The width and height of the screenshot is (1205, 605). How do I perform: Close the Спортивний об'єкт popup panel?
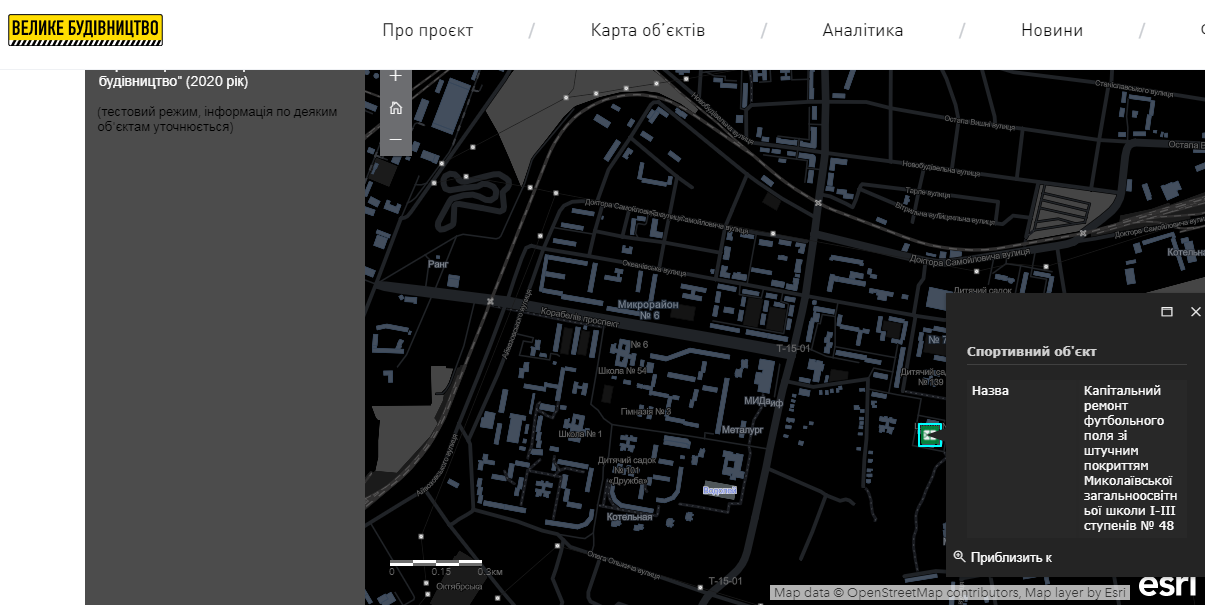click(x=1195, y=312)
